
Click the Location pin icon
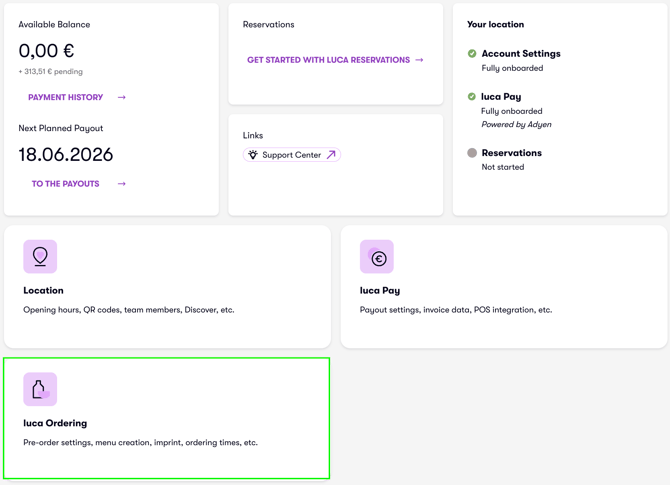40,256
